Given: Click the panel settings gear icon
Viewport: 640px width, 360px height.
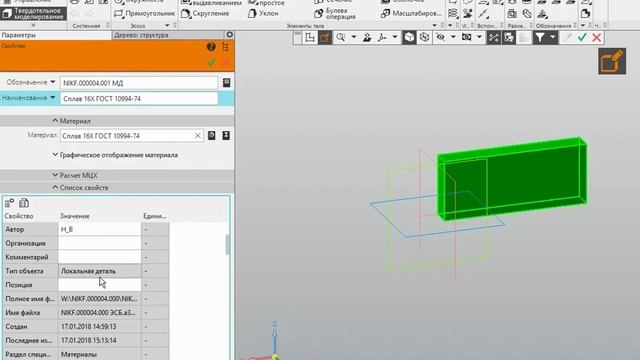Looking at the screenshot, I should (230, 35).
